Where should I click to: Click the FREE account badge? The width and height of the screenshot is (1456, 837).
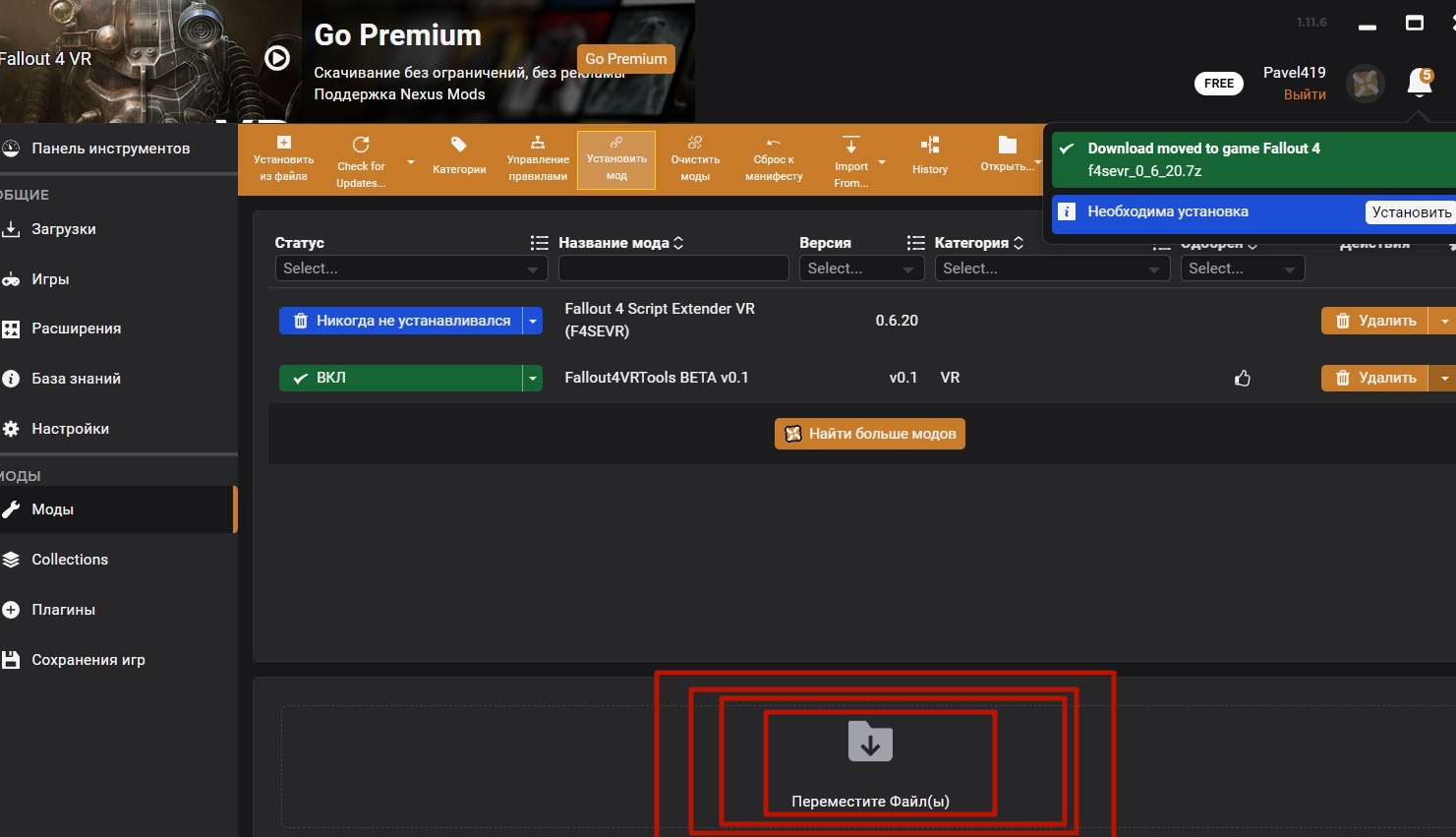click(x=1219, y=84)
